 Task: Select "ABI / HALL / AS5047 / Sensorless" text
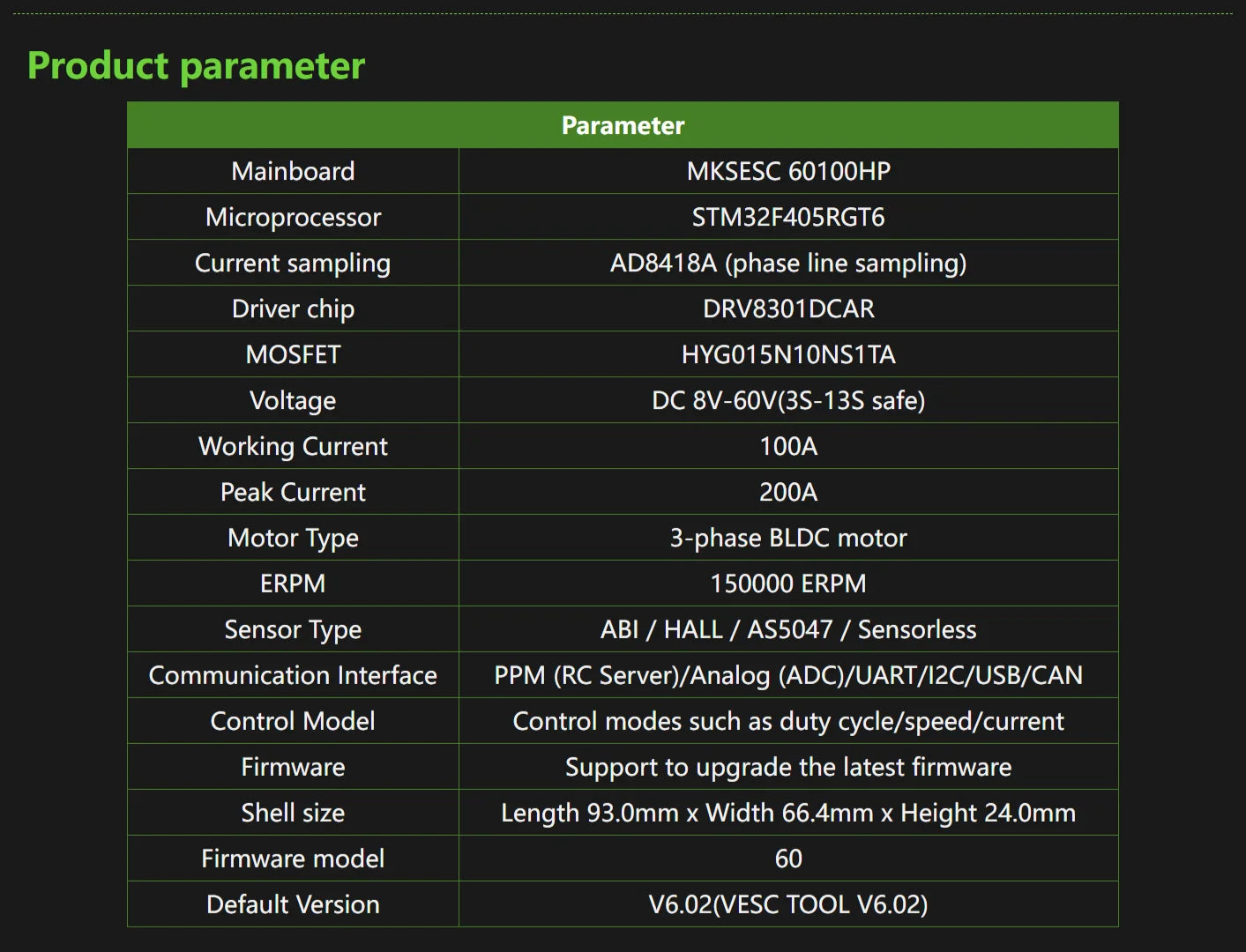tap(788, 629)
